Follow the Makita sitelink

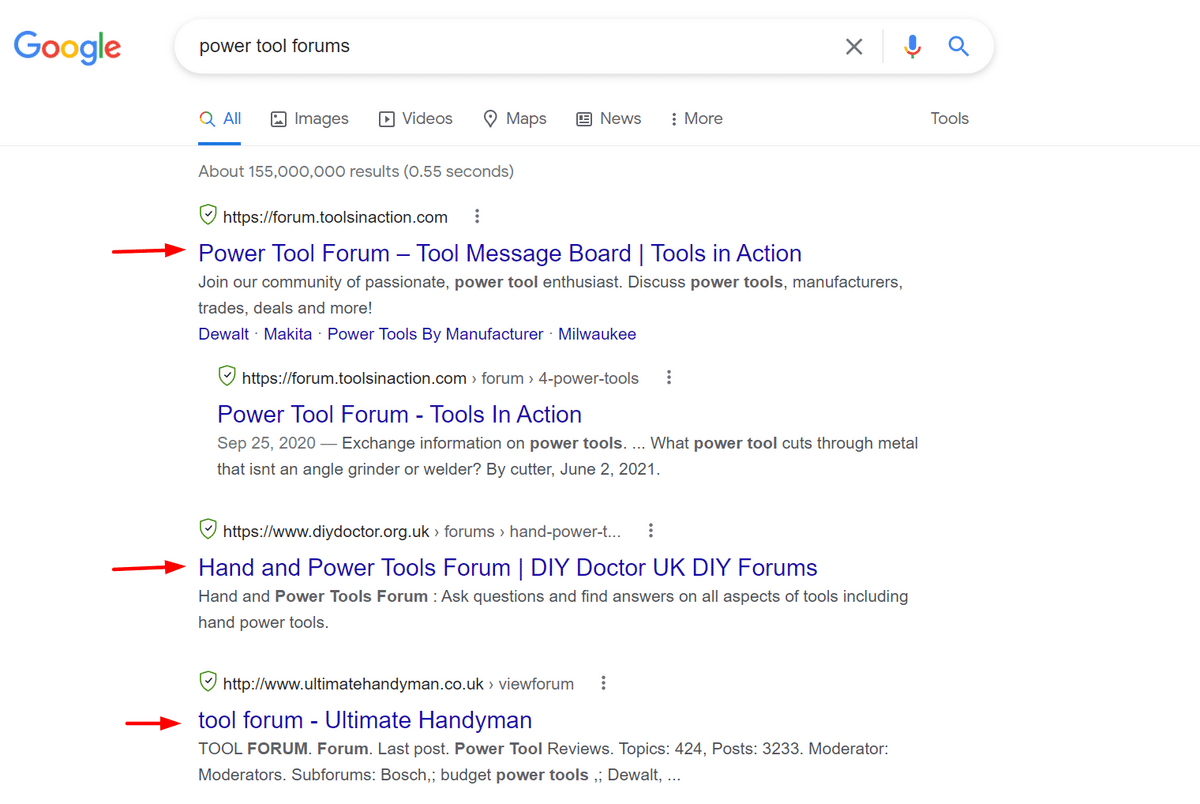pos(288,334)
